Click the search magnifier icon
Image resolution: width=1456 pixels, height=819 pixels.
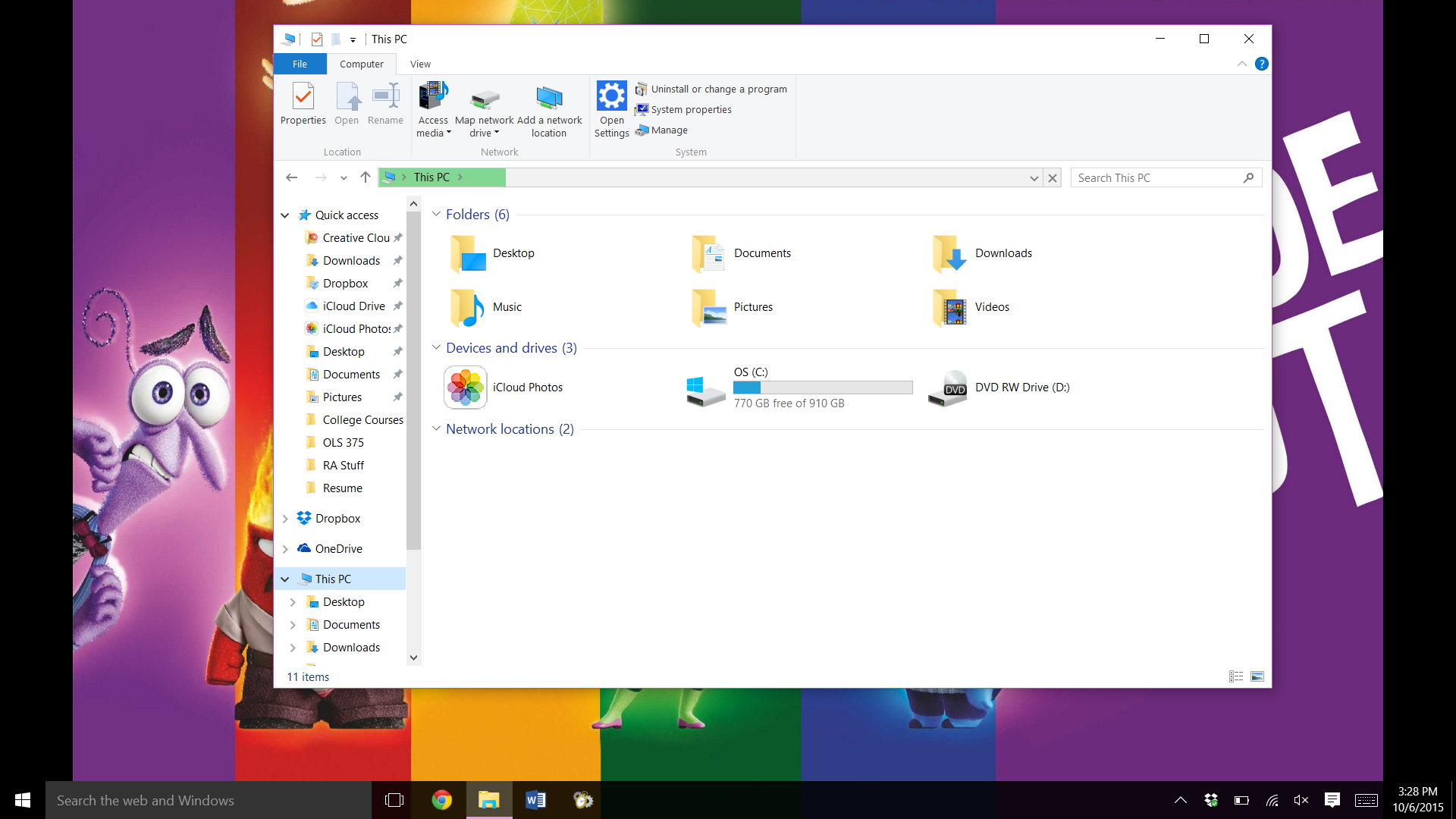point(1248,177)
